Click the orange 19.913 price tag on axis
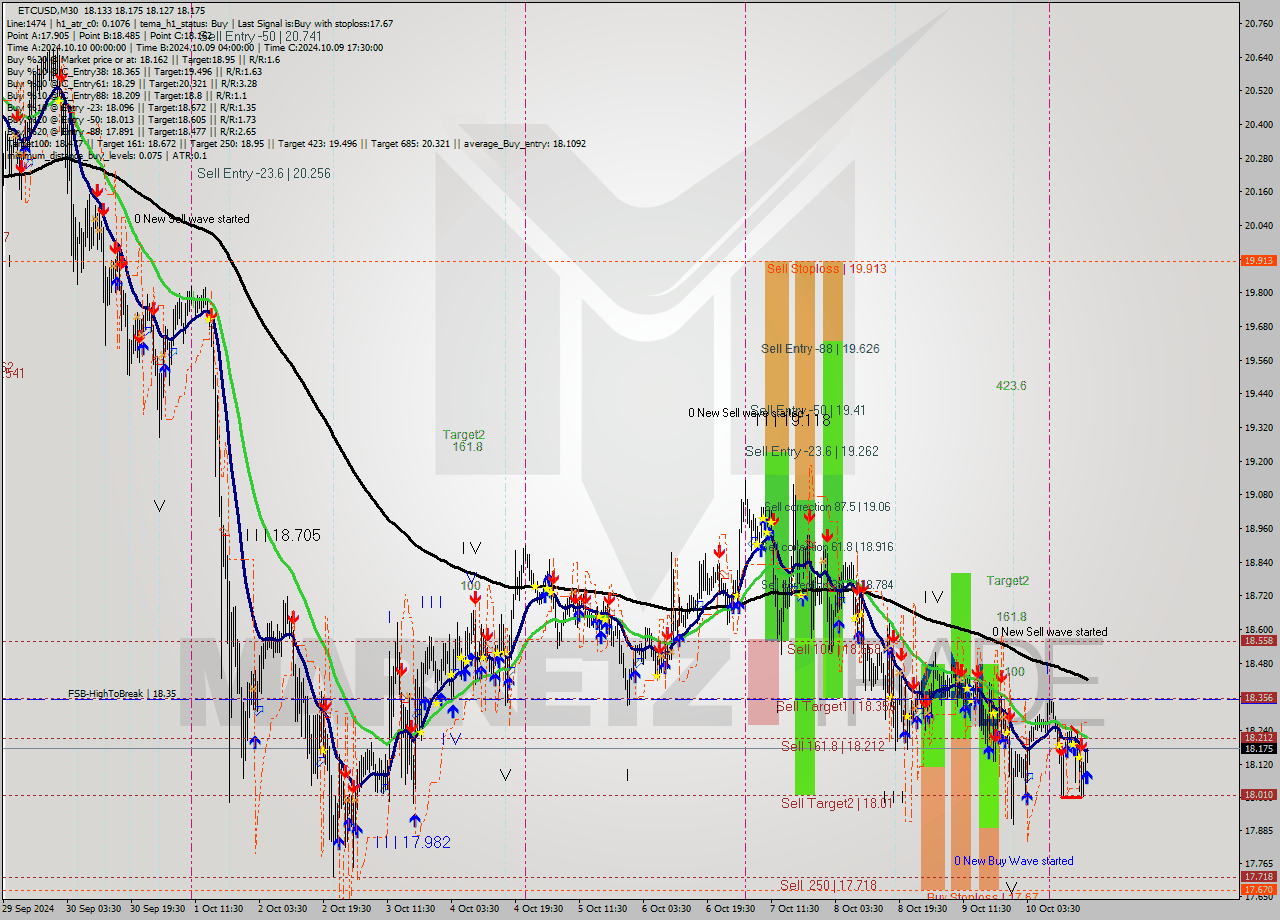This screenshot has height=920, width=1280. (1258, 260)
